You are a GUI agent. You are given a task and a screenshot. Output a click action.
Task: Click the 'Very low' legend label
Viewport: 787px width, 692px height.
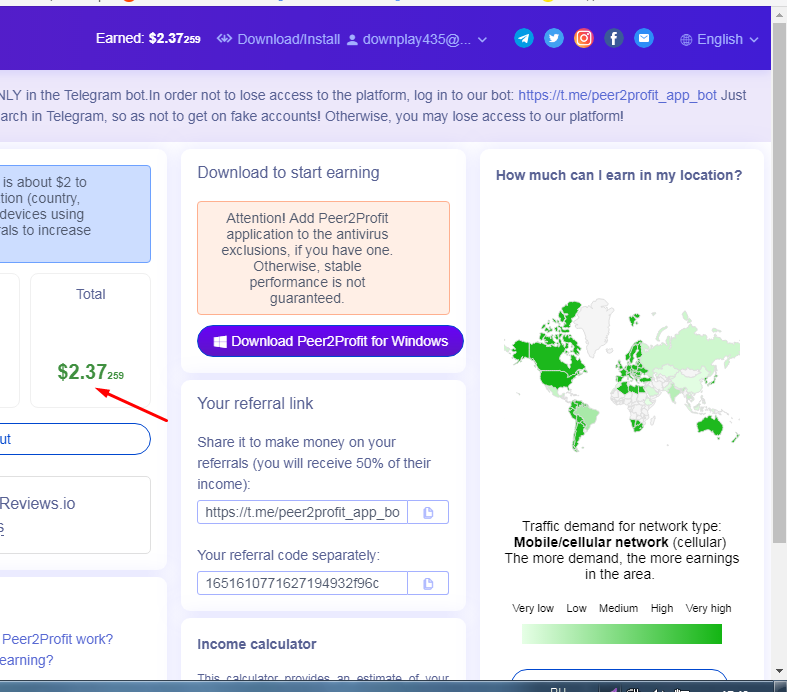(x=533, y=608)
